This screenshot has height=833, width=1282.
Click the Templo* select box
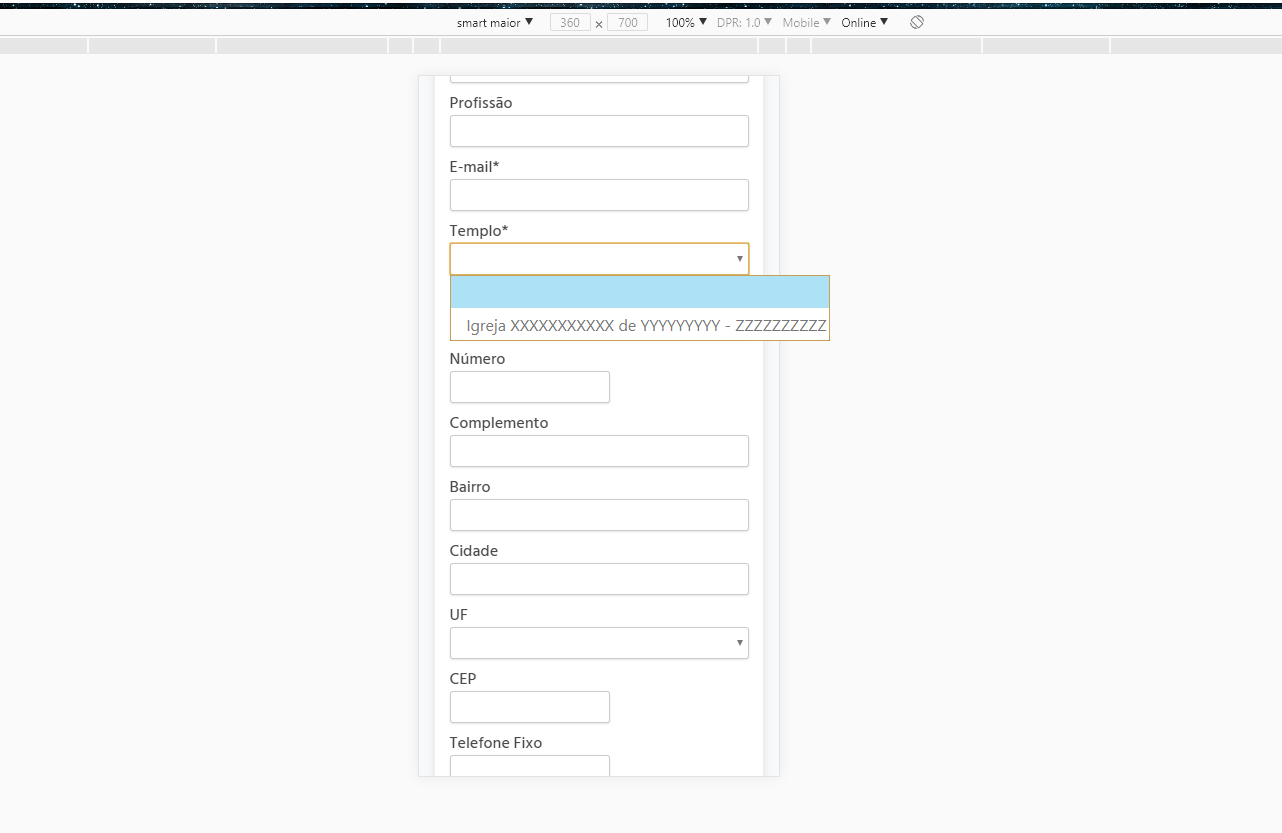coord(599,259)
